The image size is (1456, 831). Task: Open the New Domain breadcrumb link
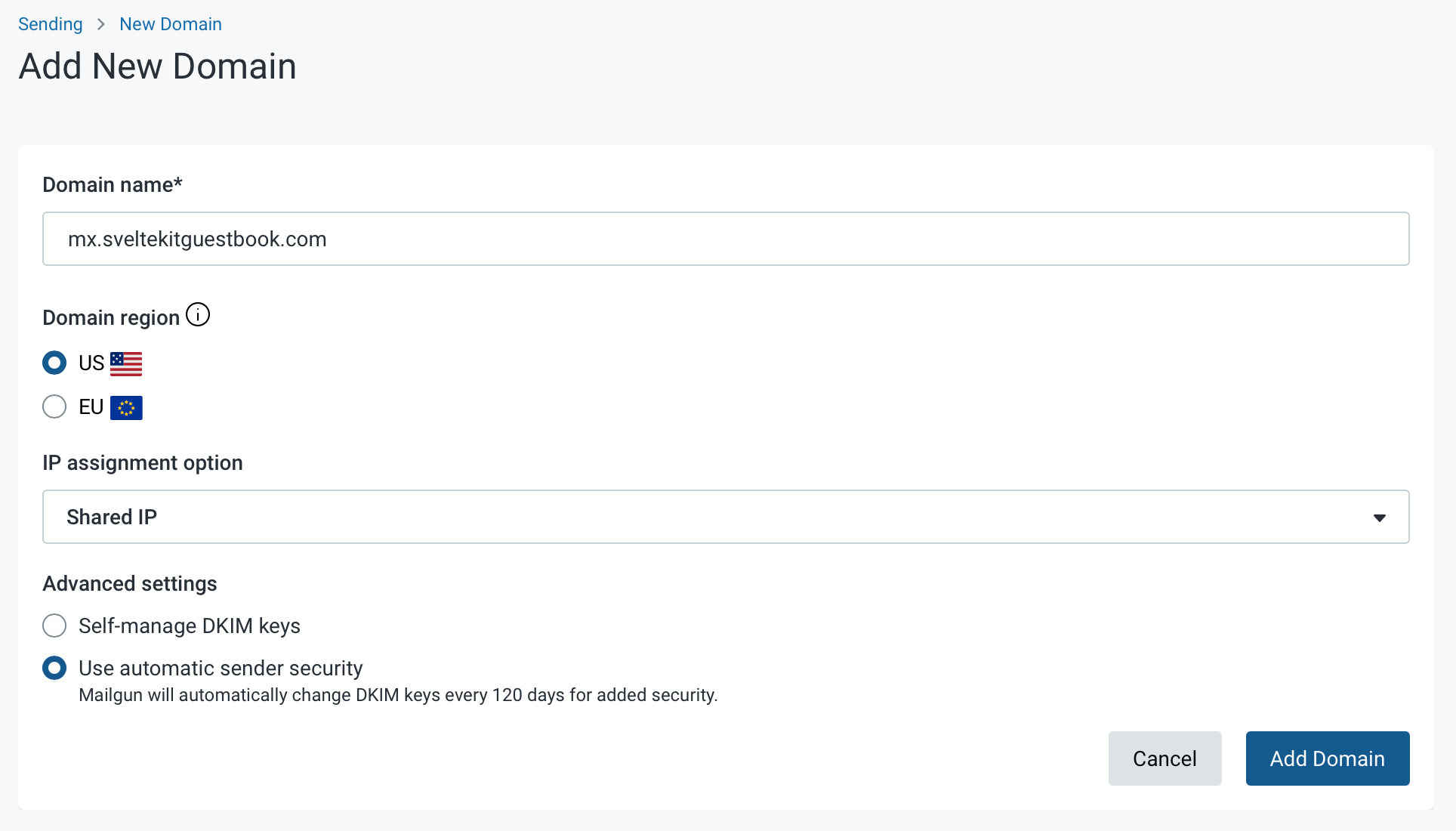pyautogui.click(x=170, y=23)
